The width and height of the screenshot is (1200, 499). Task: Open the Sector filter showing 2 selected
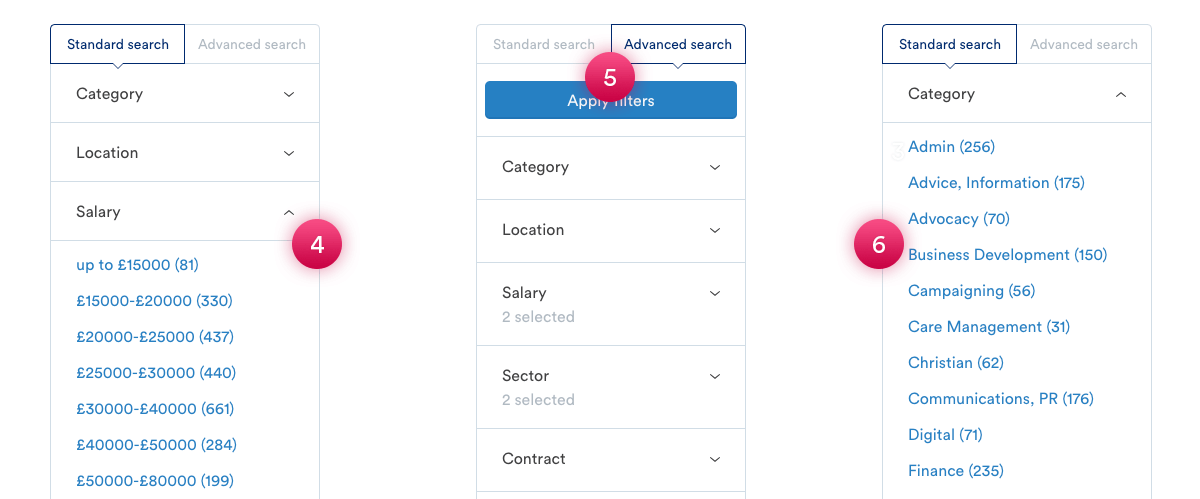[611, 387]
